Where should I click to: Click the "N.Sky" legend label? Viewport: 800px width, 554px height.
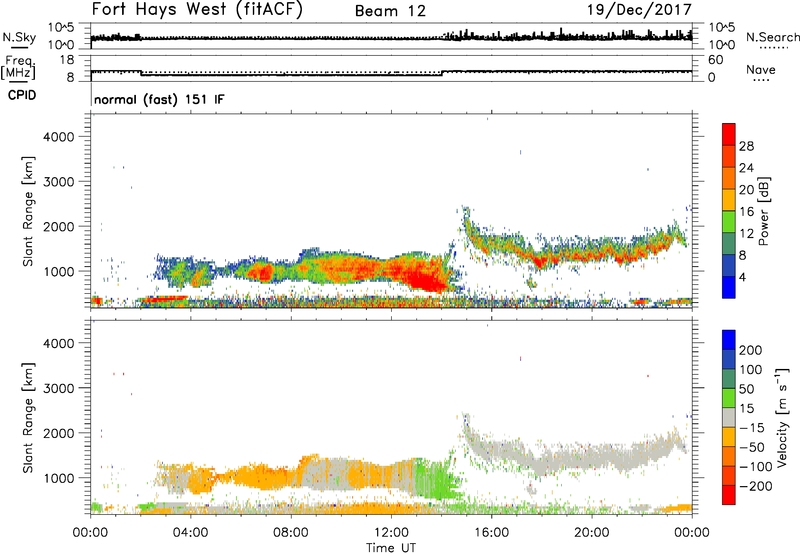[x=19, y=37]
